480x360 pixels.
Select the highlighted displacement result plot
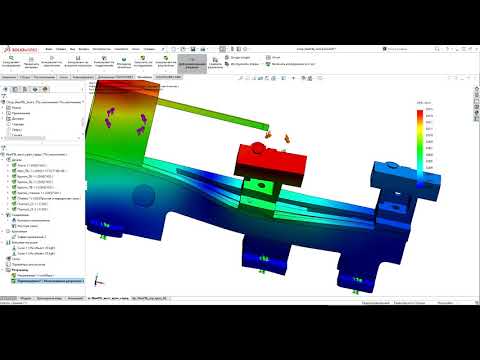point(47,281)
